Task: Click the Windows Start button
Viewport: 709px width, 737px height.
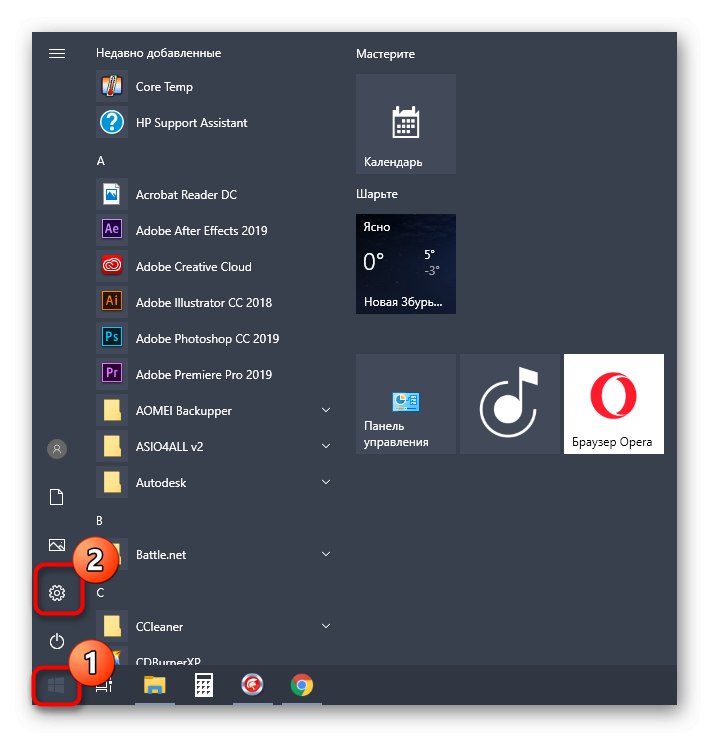Action: [56, 686]
